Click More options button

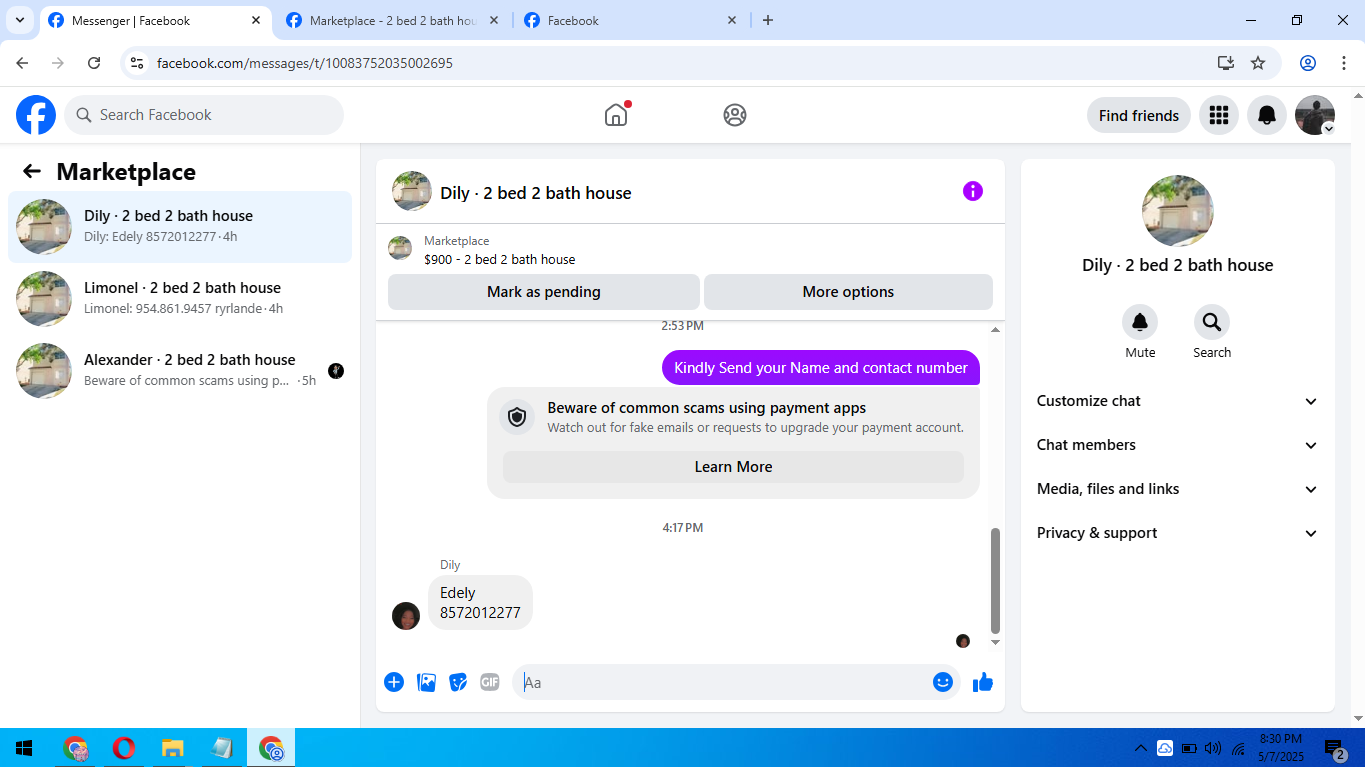point(848,292)
